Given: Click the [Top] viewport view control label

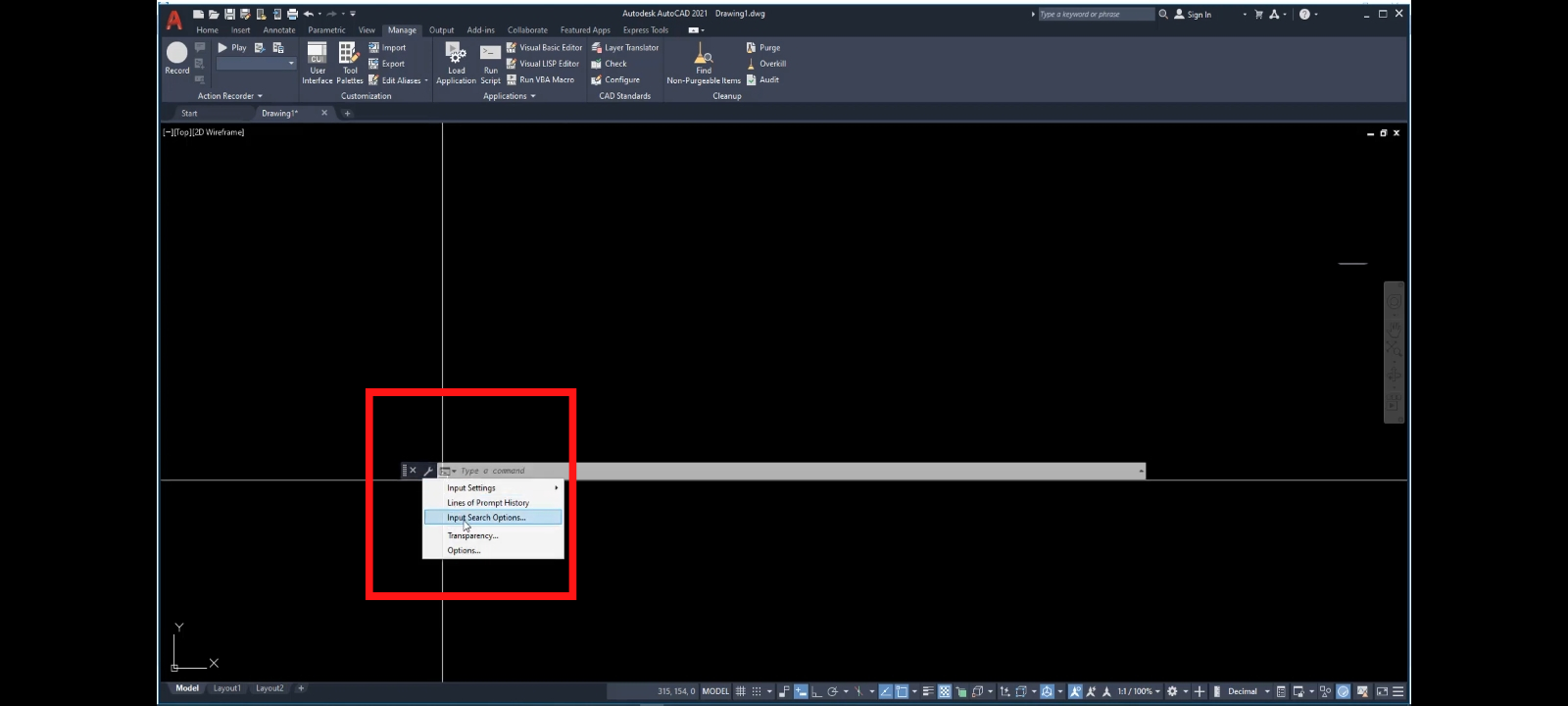Looking at the screenshot, I should pos(183,131).
